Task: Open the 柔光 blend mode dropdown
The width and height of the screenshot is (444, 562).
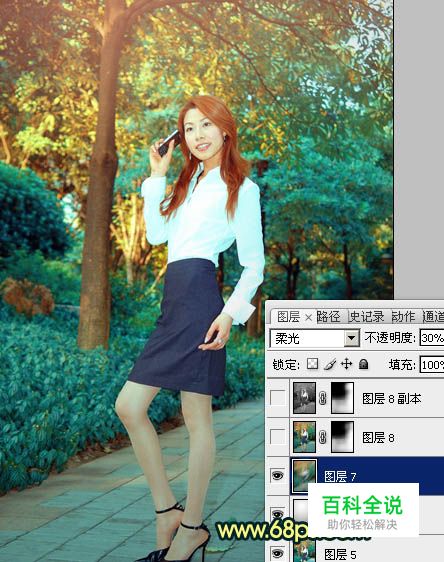Action: click(352, 338)
